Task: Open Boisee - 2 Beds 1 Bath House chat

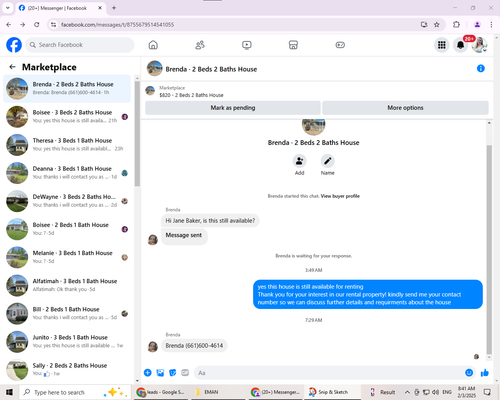Action: [67, 229]
